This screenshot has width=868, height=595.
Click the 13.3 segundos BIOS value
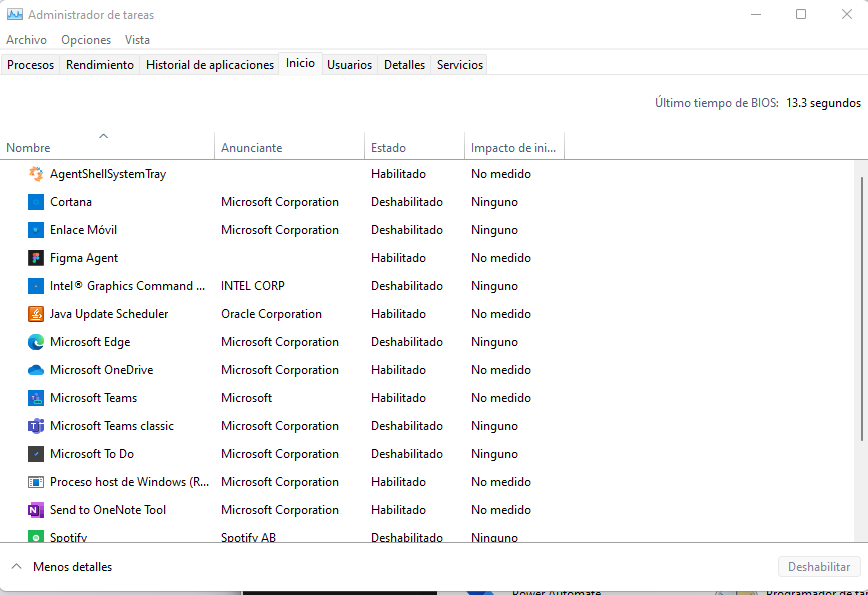pyautogui.click(x=823, y=103)
